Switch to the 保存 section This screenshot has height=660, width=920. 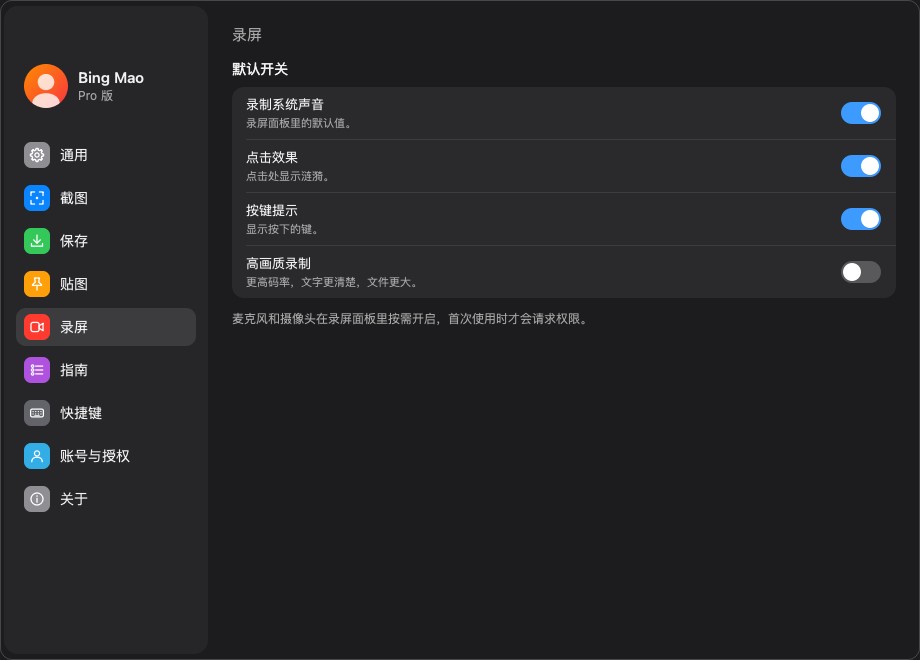click(x=74, y=241)
